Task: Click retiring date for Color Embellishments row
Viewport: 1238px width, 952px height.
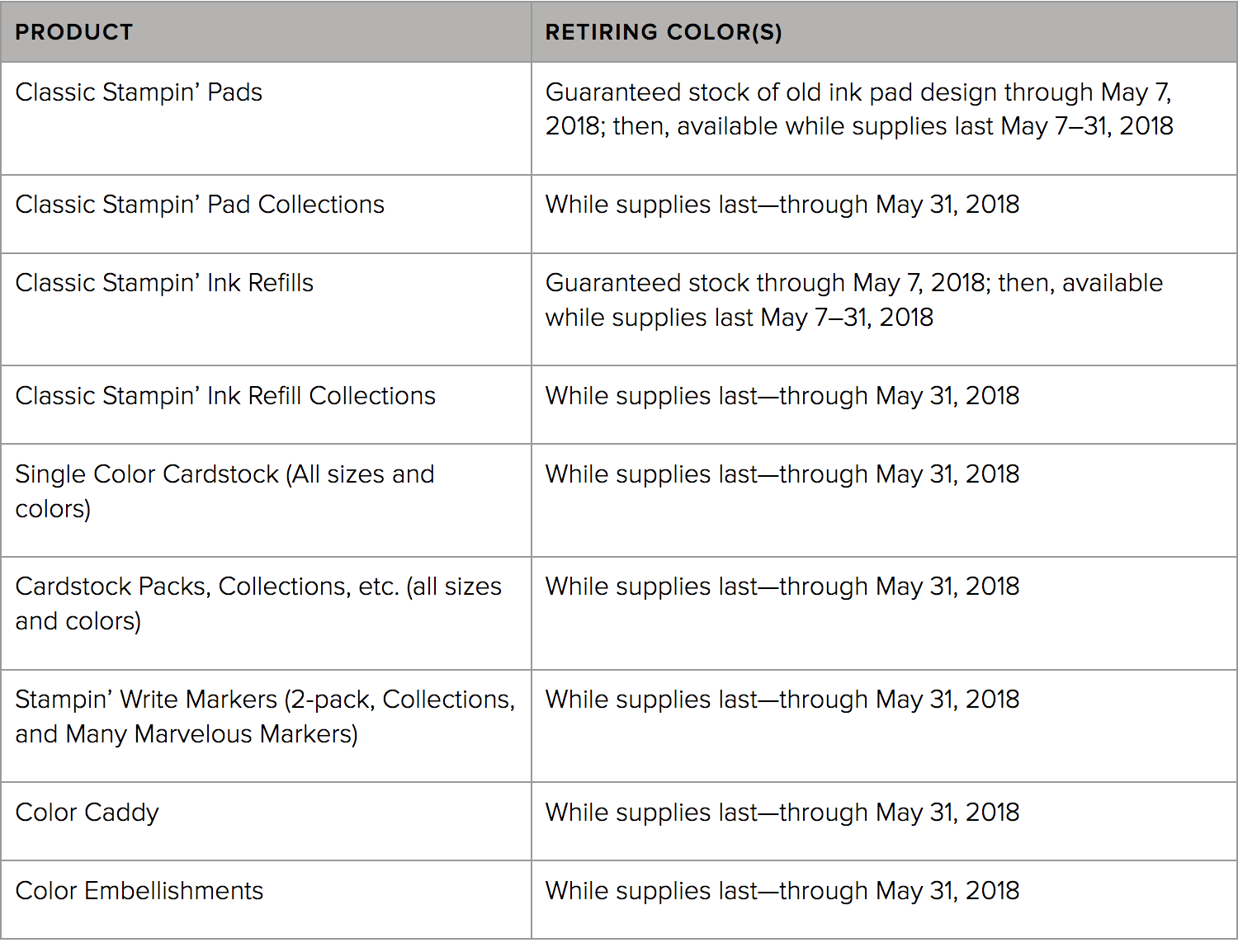Action: pos(782,891)
